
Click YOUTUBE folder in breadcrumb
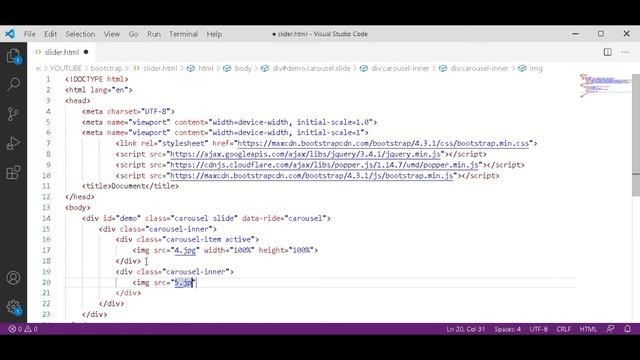(x=66, y=68)
